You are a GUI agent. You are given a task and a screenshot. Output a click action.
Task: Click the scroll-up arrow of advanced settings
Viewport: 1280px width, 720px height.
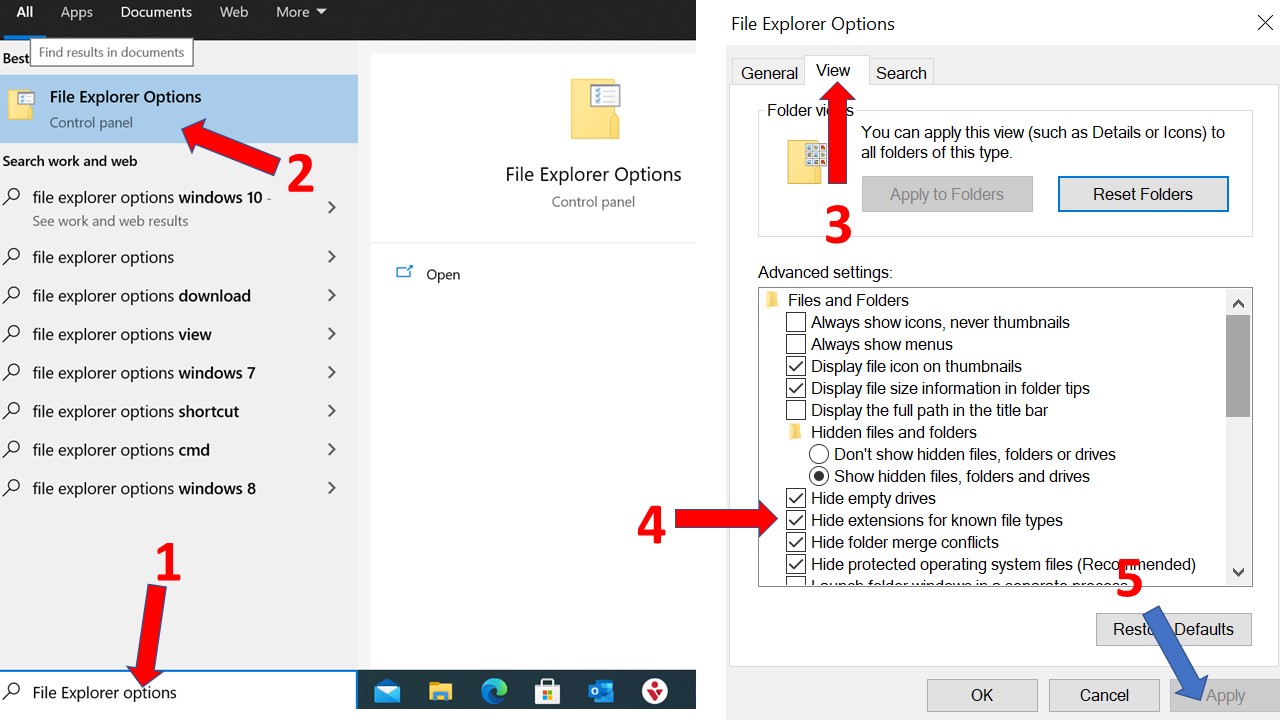[x=1238, y=303]
